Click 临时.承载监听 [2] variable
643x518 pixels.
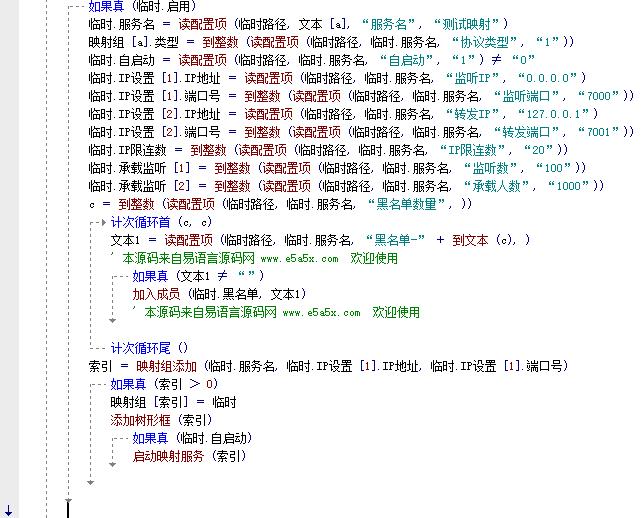pos(139,186)
